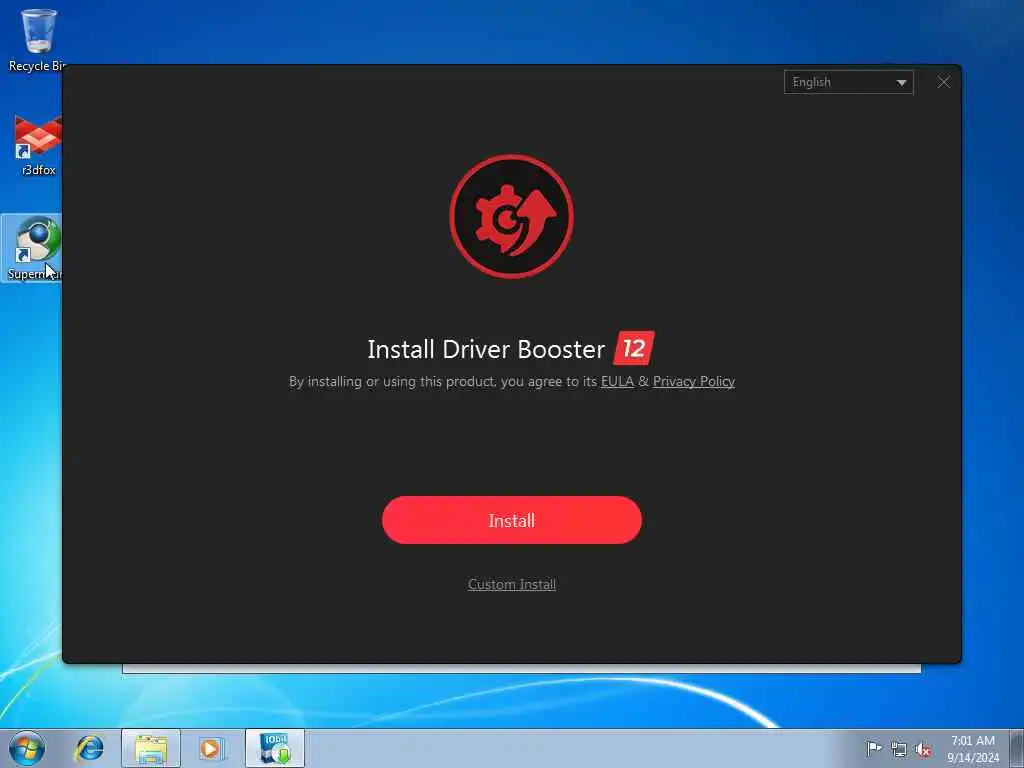Open the Privacy Policy link
The width and height of the screenshot is (1024, 768).
coord(694,381)
